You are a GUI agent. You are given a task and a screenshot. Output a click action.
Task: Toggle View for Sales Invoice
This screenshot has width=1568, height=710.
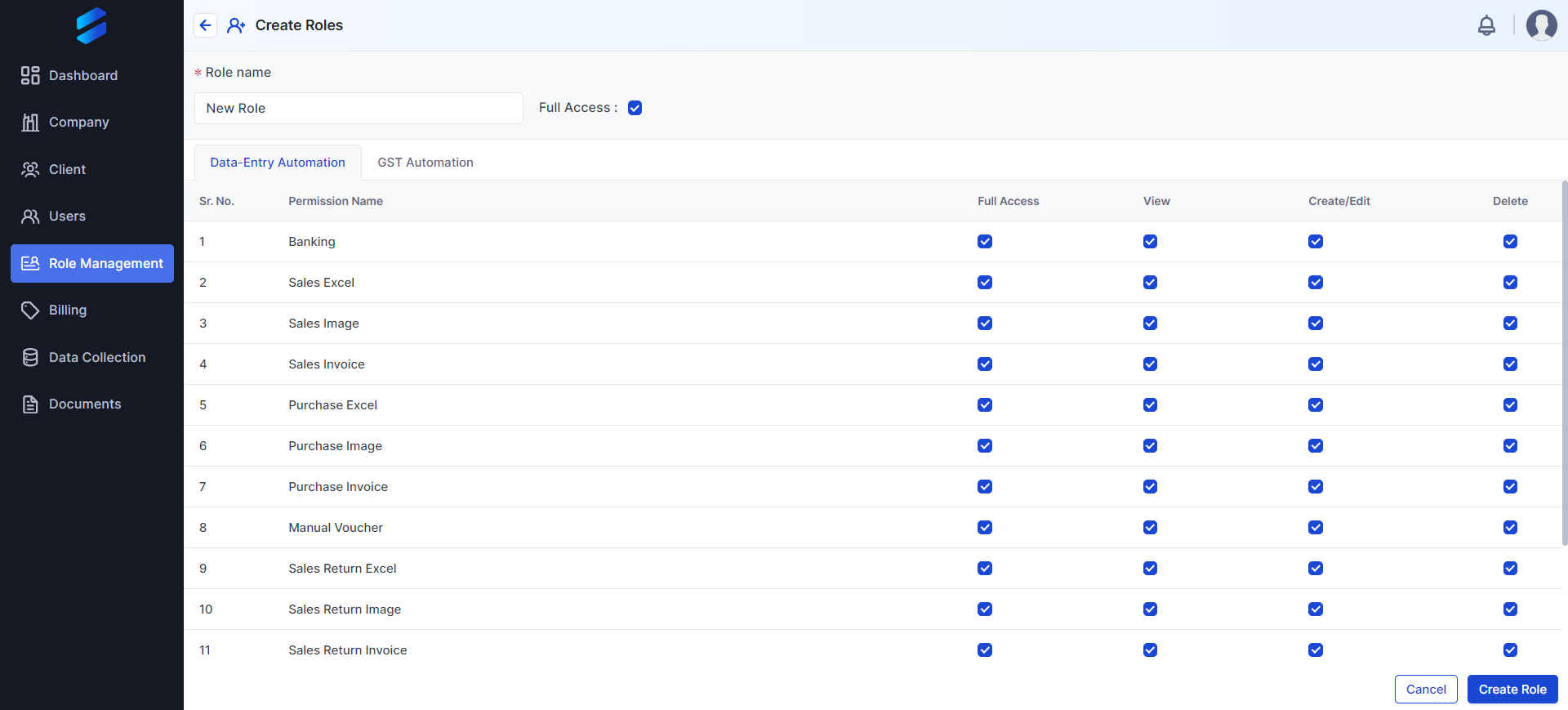[x=1150, y=364]
